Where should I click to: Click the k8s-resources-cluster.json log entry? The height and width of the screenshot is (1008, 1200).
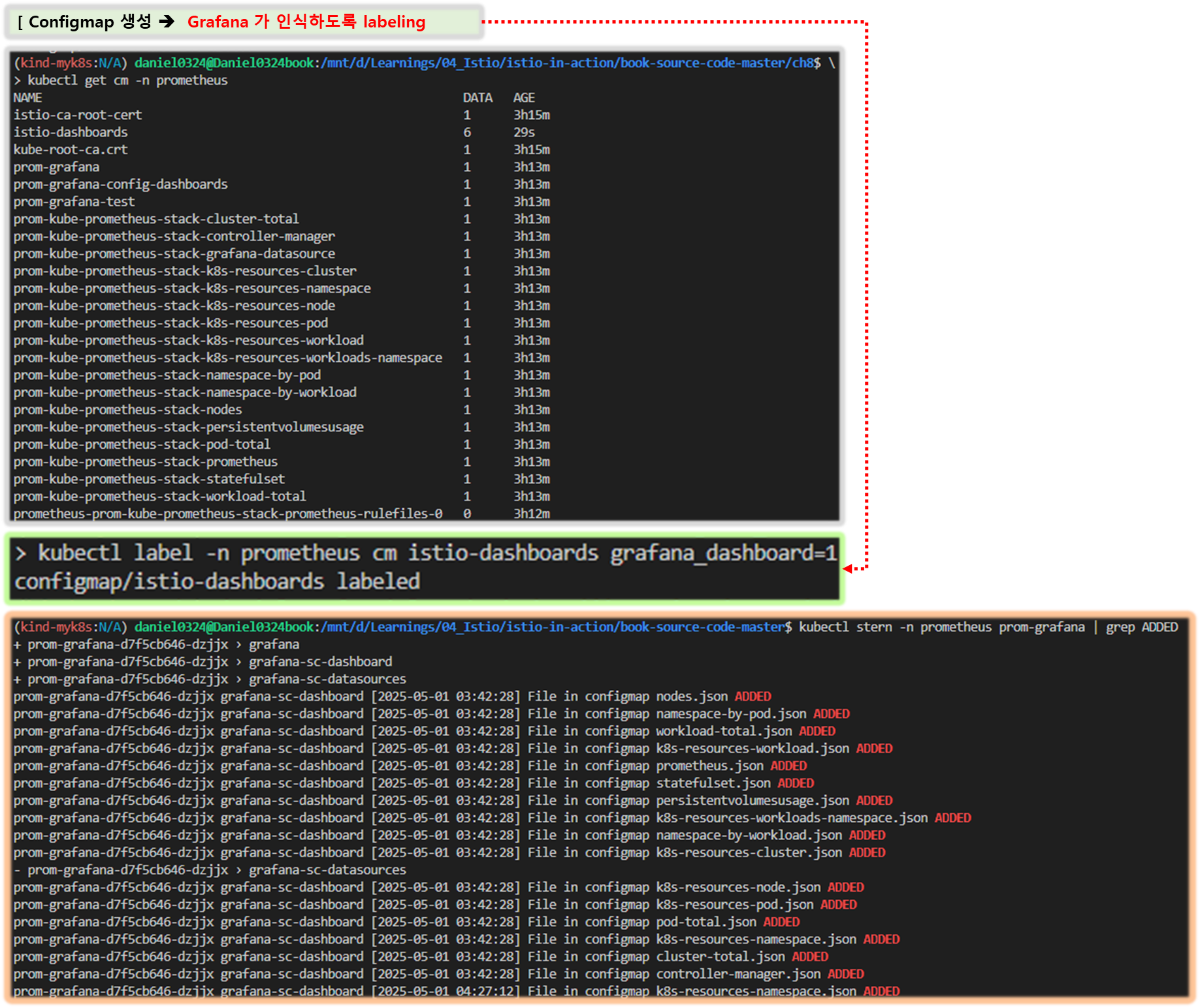coord(449,853)
